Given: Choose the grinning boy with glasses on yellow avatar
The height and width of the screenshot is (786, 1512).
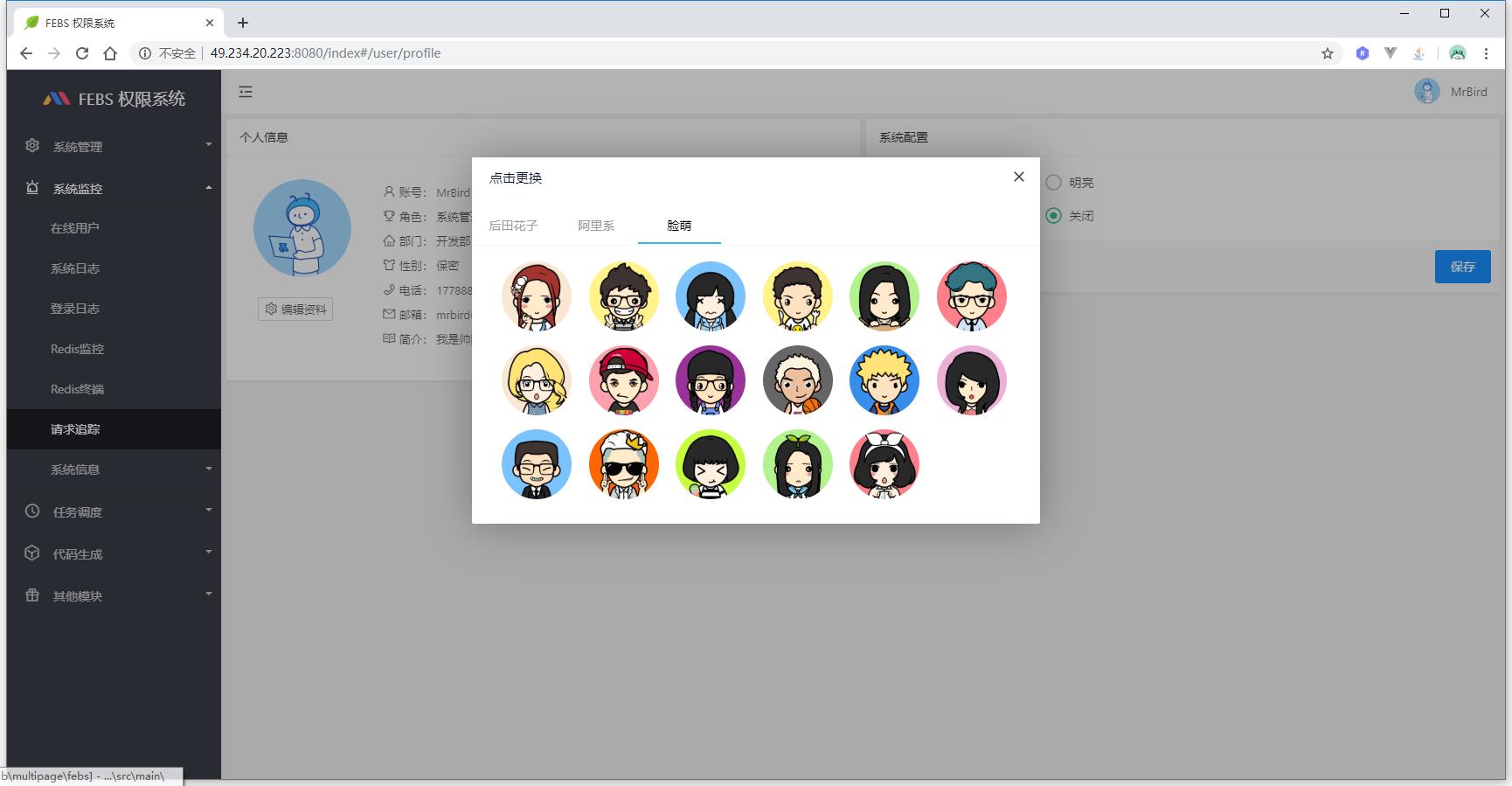Looking at the screenshot, I should 623,296.
